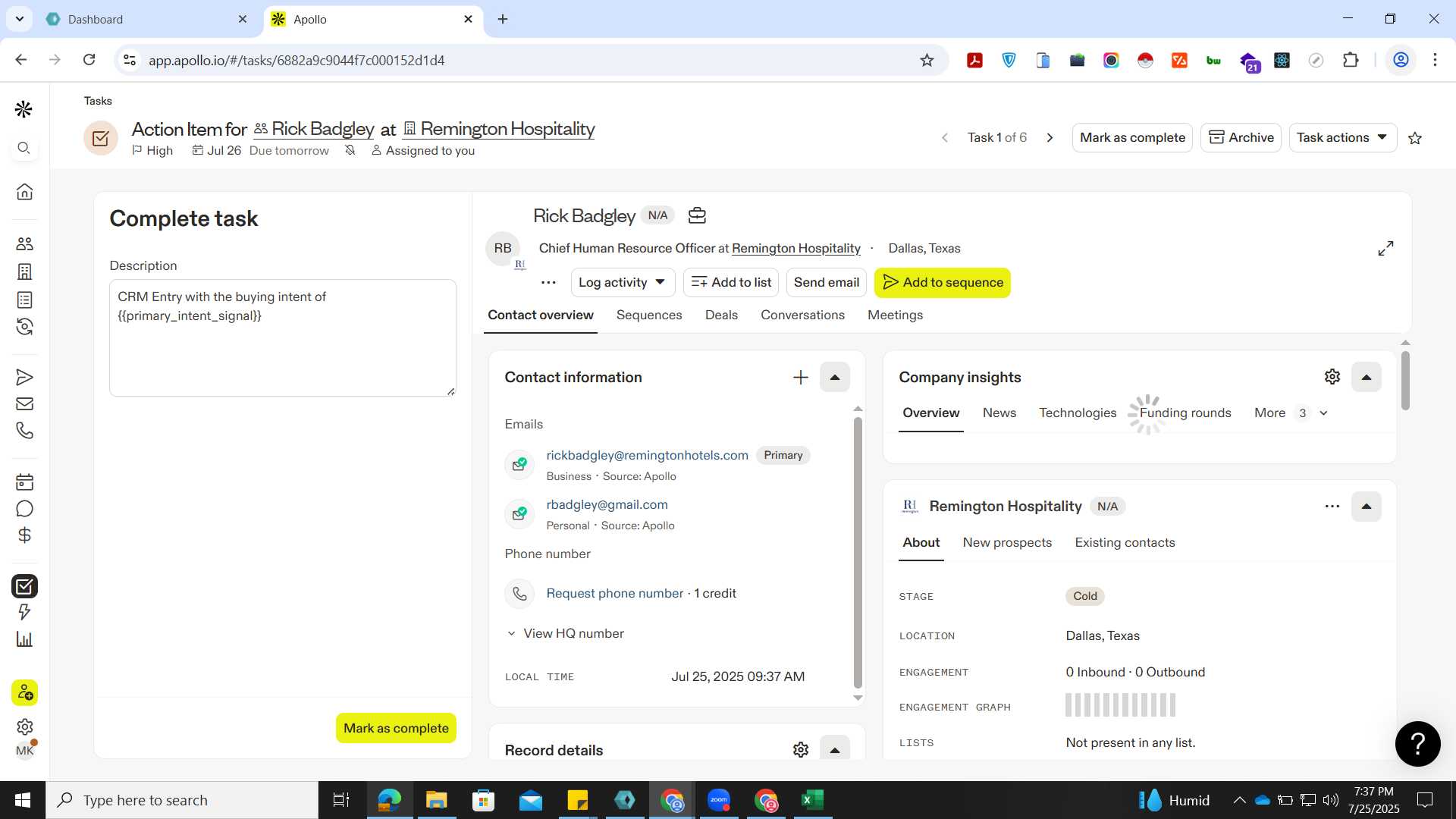Open Conversations chat bubble icon in sidebar
Image resolution: width=1456 pixels, height=819 pixels.
(24, 509)
